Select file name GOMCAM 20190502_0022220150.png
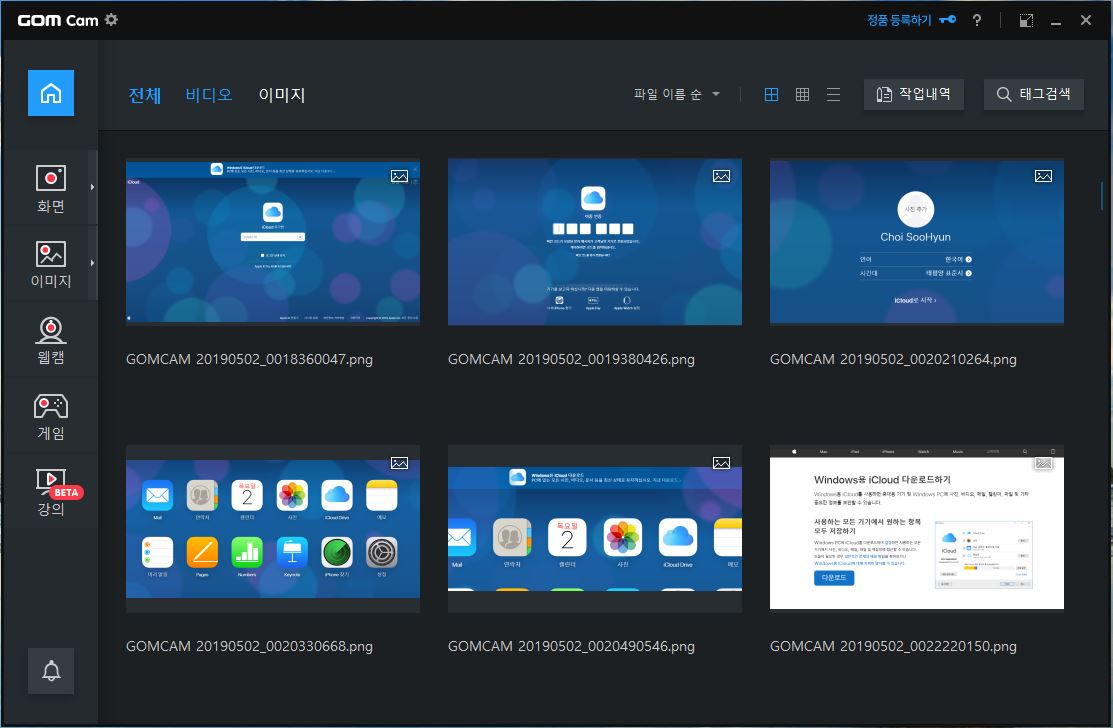The width and height of the screenshot is (1113, 728). click(x=893, y=646)
